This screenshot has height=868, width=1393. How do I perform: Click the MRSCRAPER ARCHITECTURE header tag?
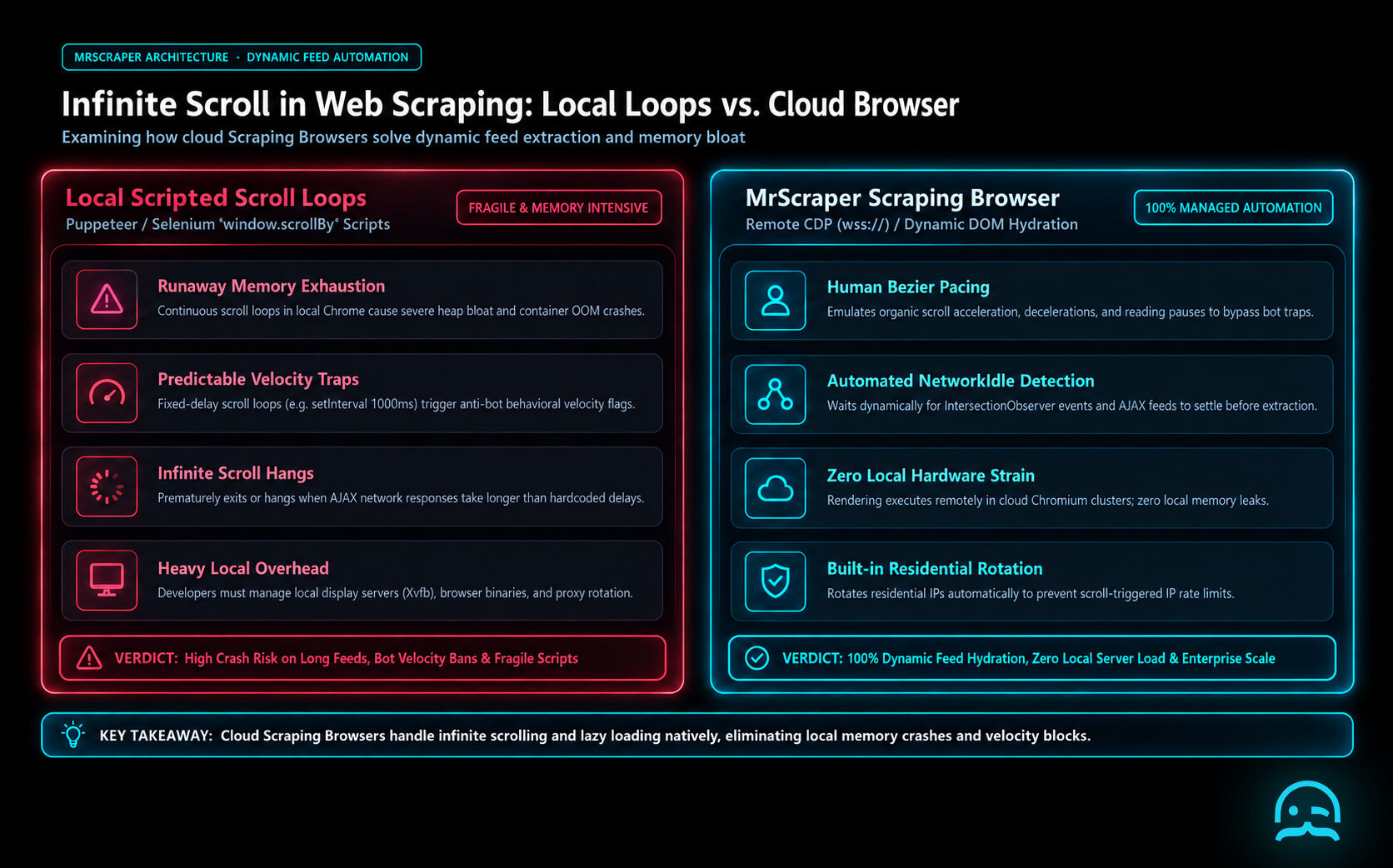click(242, 57)
